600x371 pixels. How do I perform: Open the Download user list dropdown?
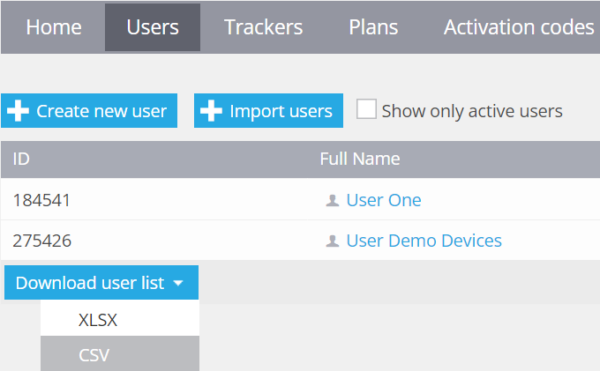point(101,283)
